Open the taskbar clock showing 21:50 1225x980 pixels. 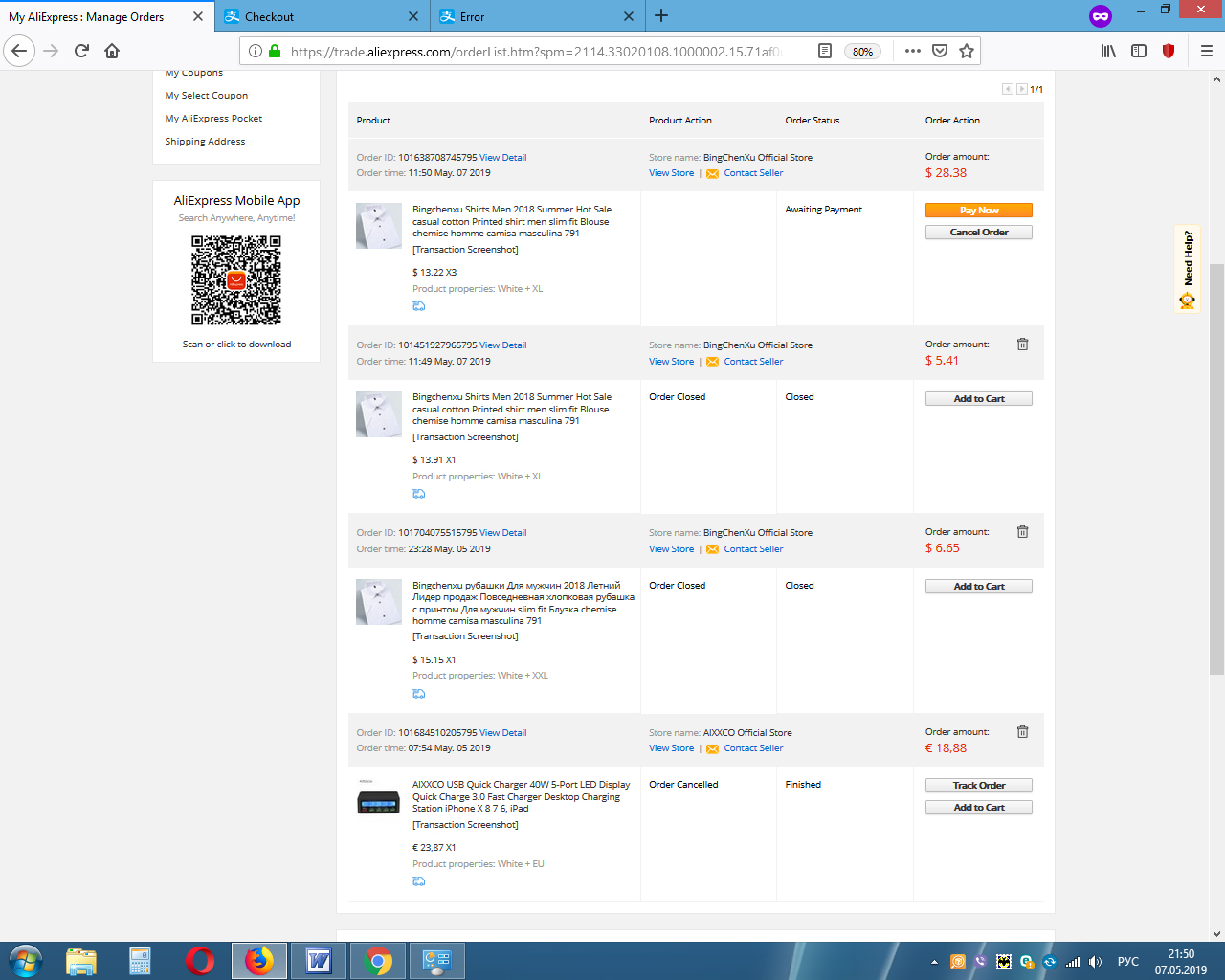(1181, 962)
